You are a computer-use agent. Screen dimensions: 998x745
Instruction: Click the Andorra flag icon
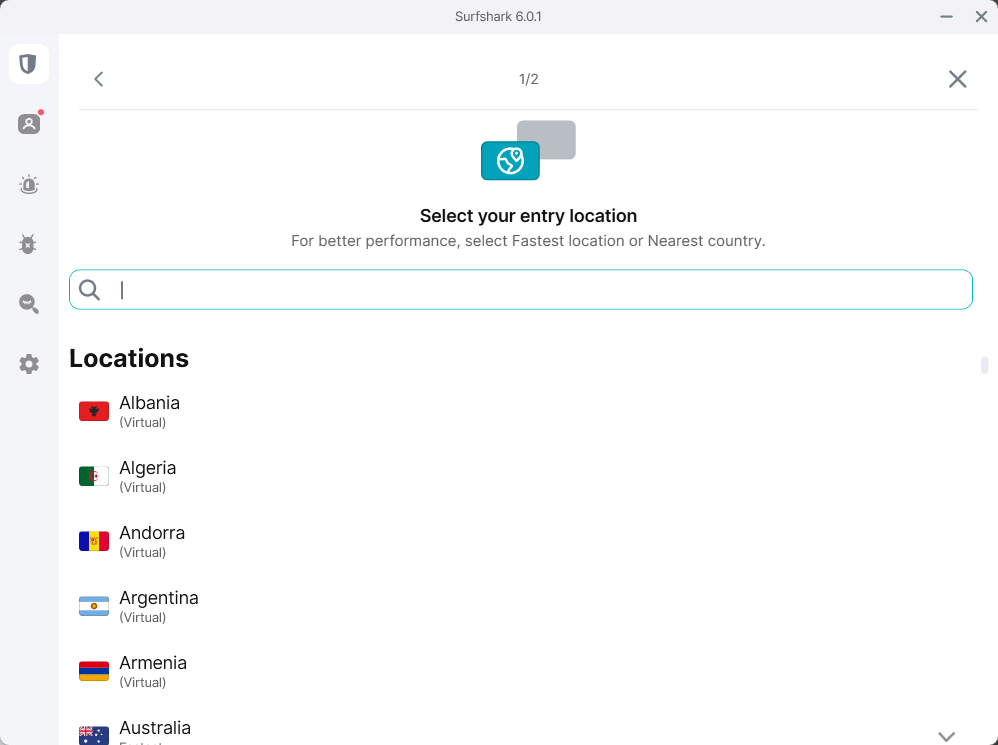[x=94, y=541]
